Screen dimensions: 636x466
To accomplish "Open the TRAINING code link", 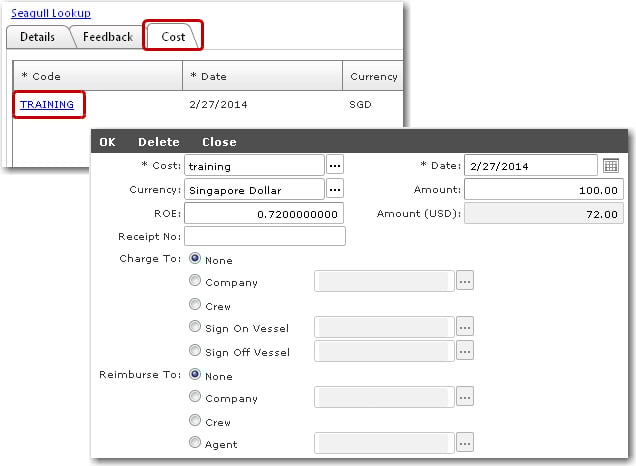I will coord(47,104).
